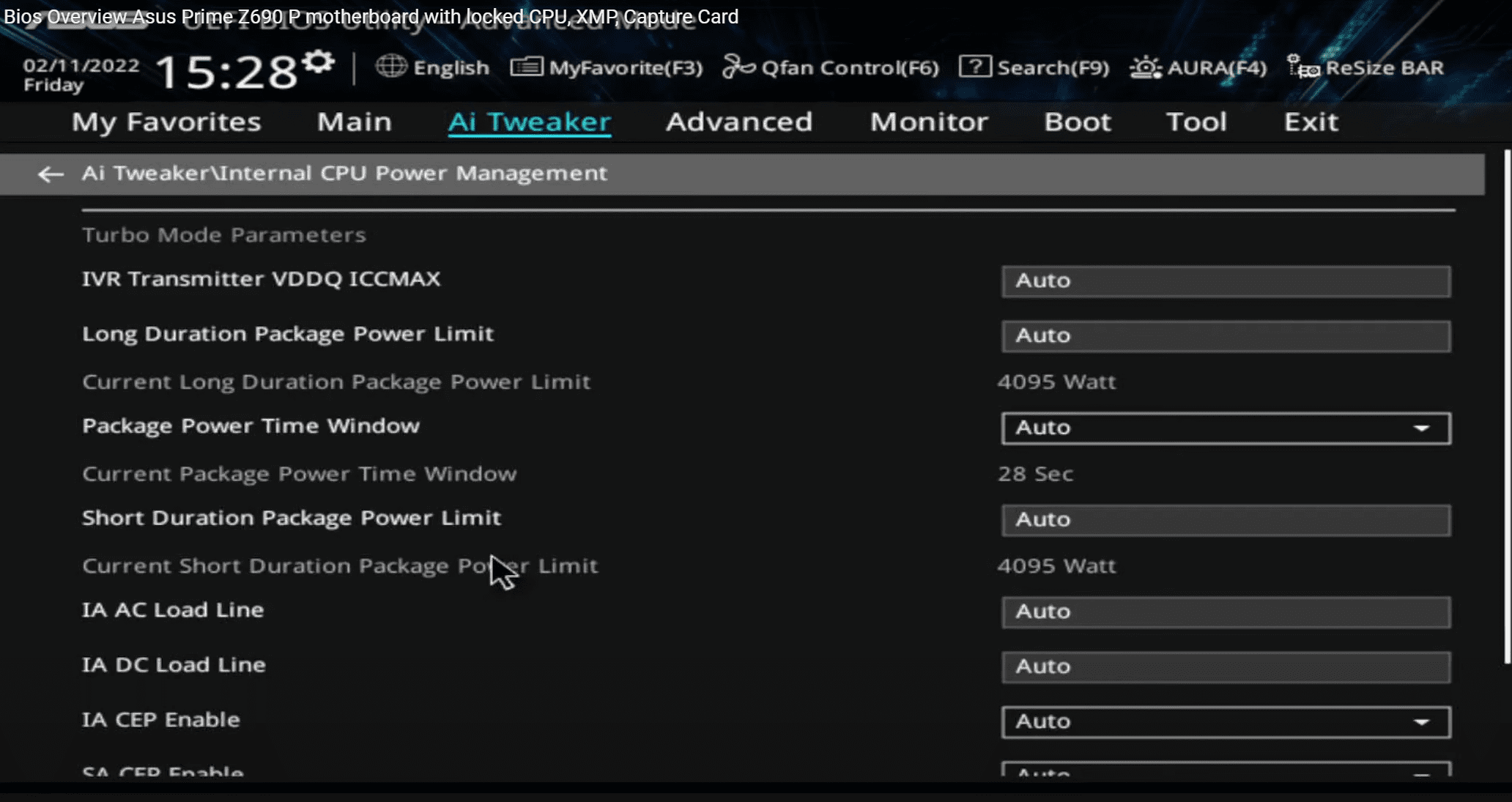The image size is (1512, 802).
Task: Select Package Power Time Window label
Action: 251,426
